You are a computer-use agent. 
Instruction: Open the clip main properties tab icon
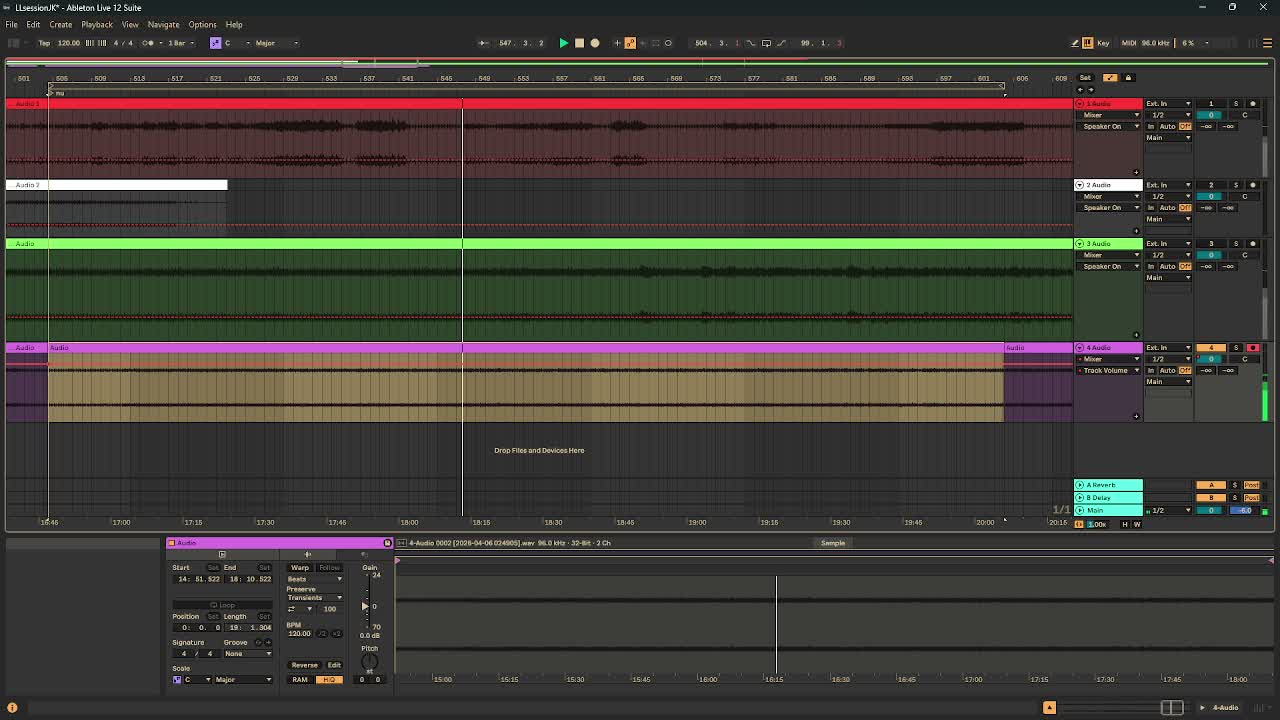222,554
